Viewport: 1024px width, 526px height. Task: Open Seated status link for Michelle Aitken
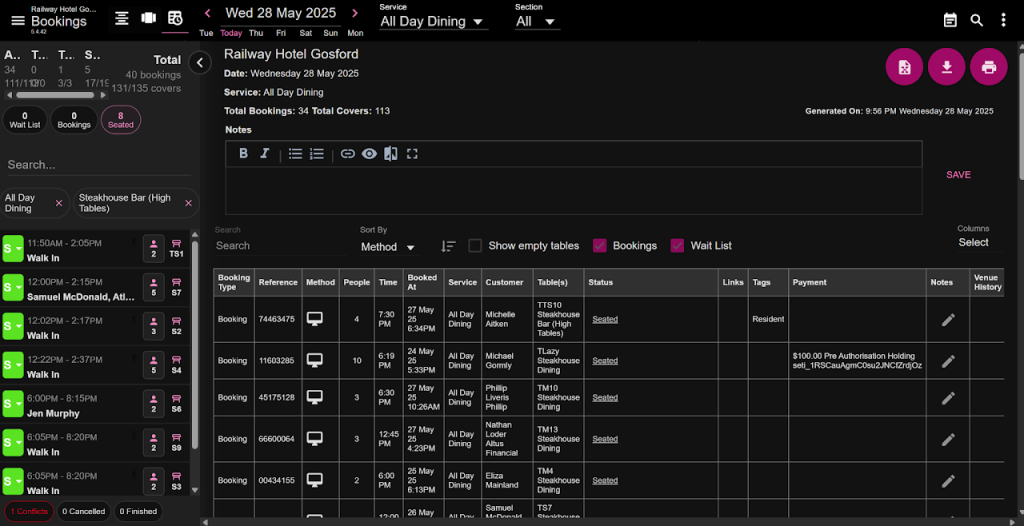(605, 320)
